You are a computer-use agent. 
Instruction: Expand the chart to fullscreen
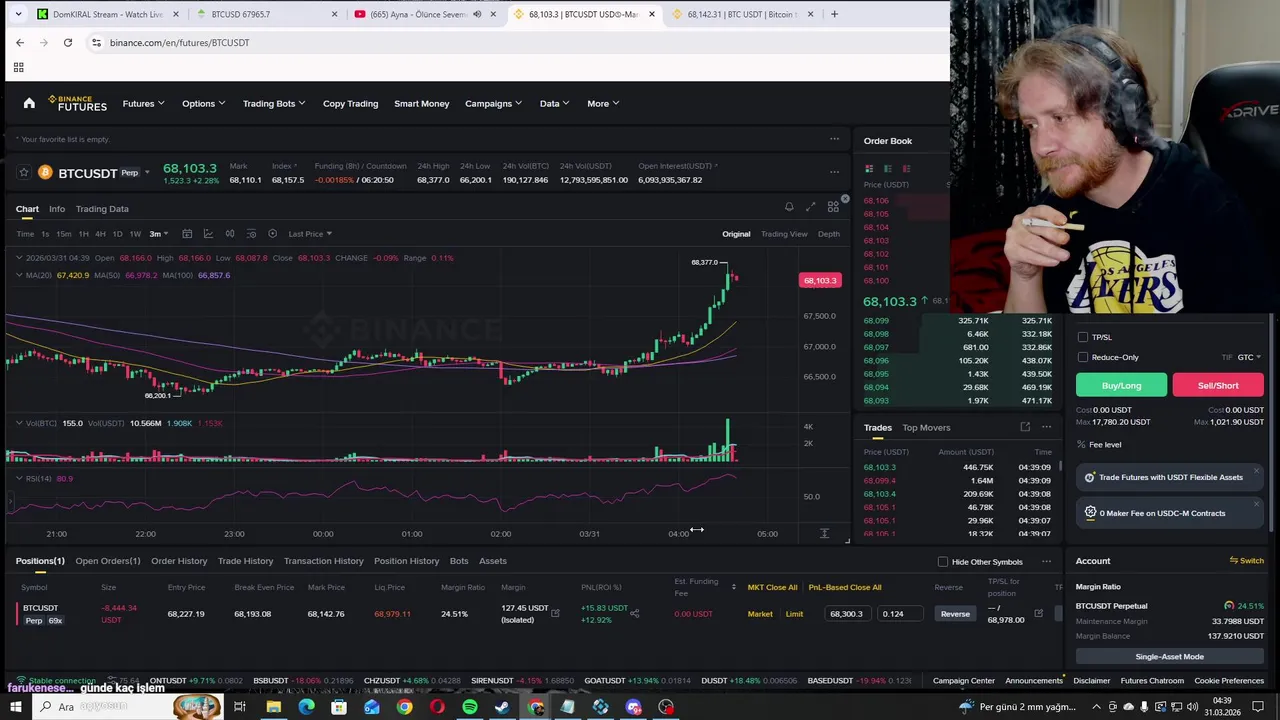tap(811, 207)
